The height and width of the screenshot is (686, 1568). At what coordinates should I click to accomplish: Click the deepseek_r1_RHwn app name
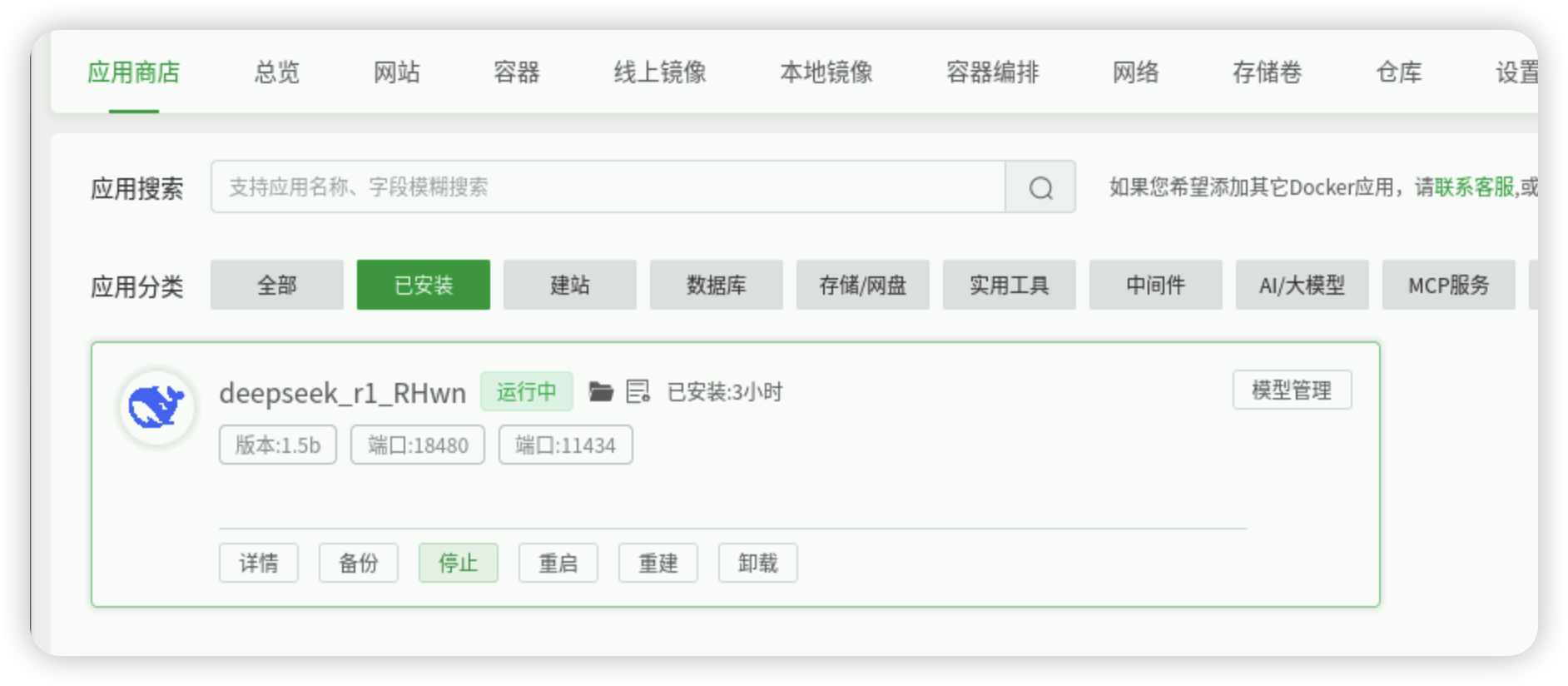tap(343, 393)
